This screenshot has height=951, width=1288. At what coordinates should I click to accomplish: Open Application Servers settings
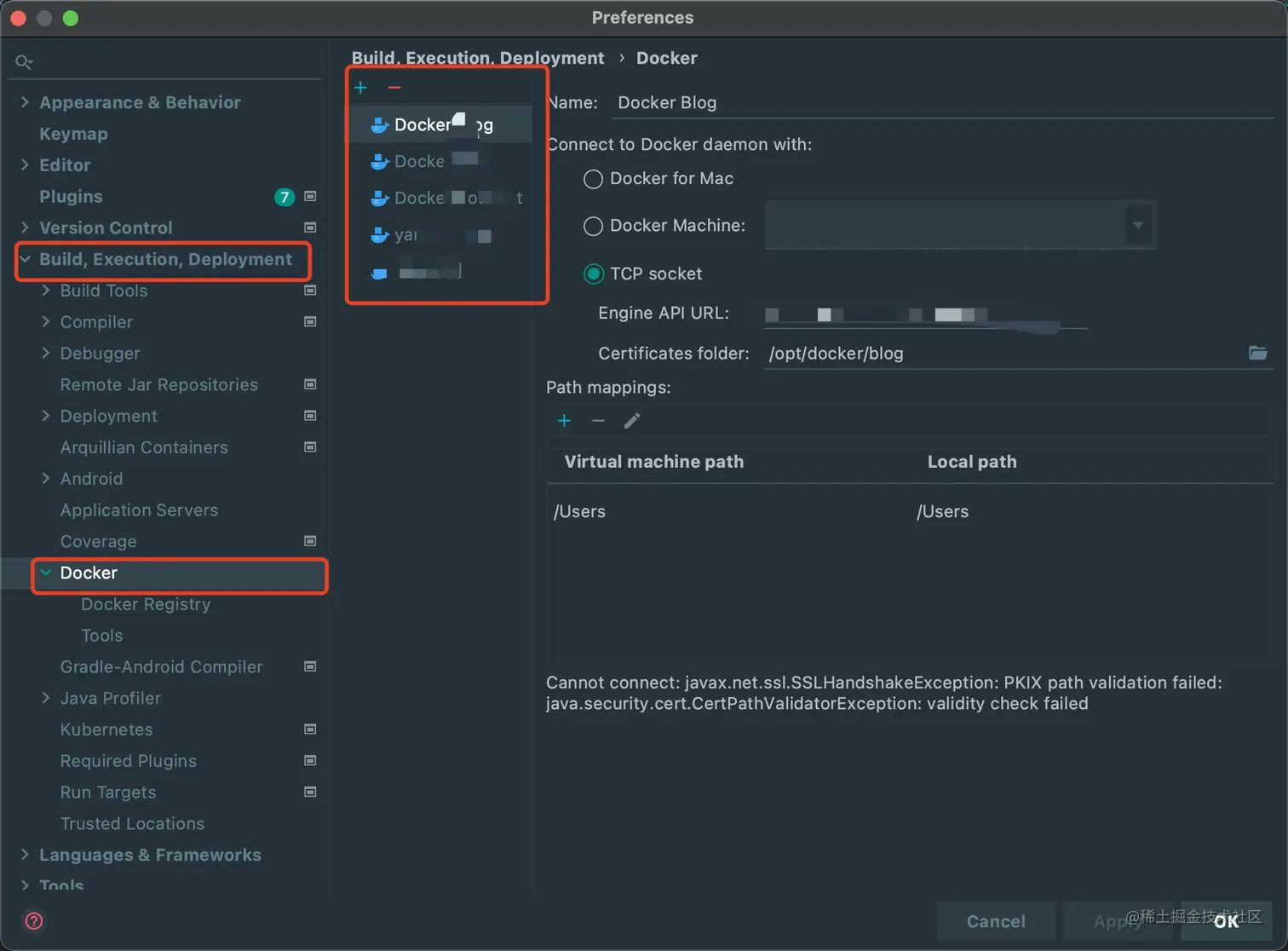[x=139, y=510]
